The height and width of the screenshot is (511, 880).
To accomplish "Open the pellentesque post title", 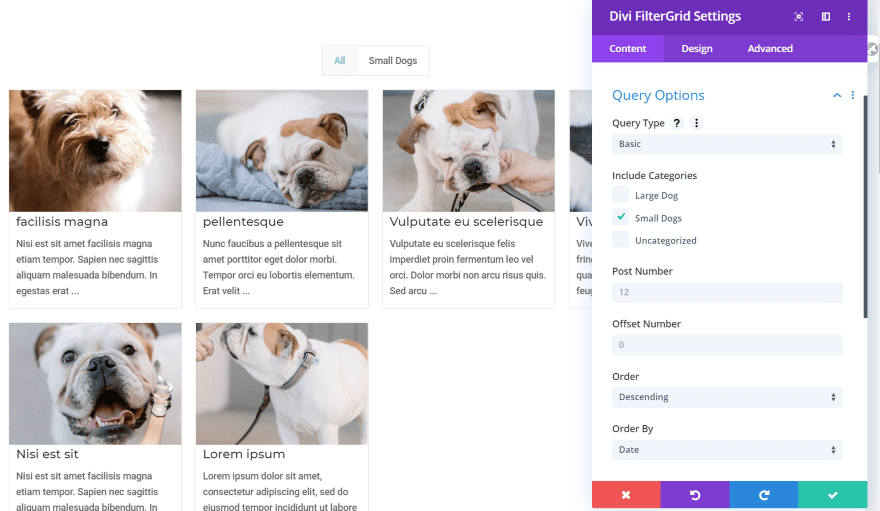I will pos(243,222).
